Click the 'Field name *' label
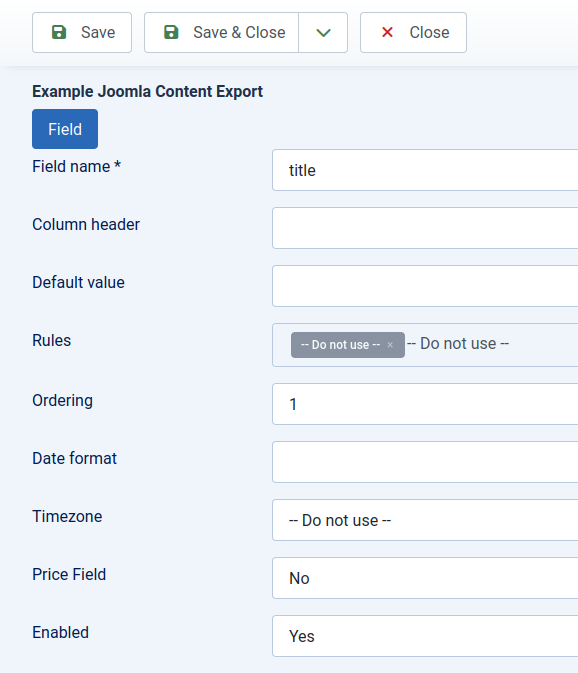This screenshot has width=578, height=673. [x=76, y=167]
